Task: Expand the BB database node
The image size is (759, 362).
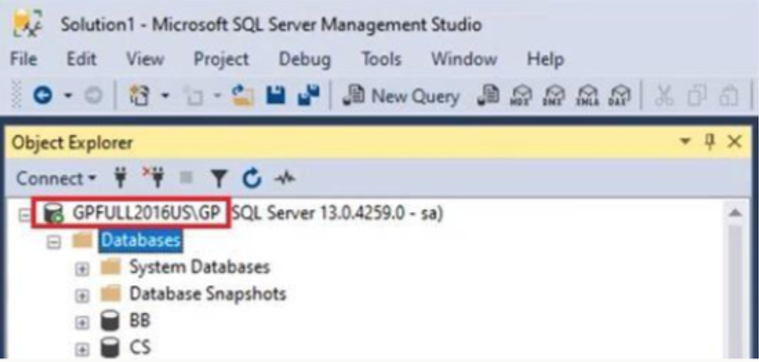Action: pyautogui.click(x=82, y=323)
